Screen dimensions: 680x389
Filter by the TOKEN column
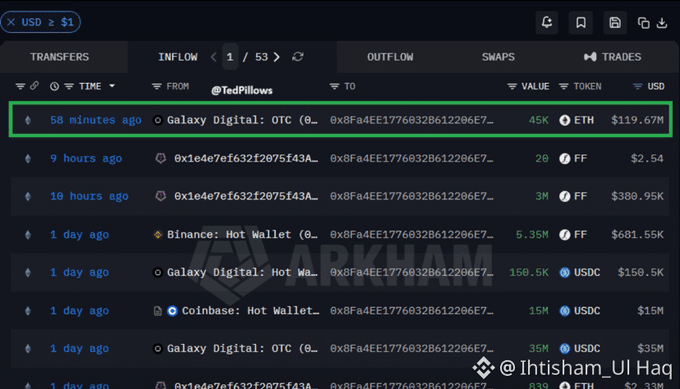[x=564, y=86]
